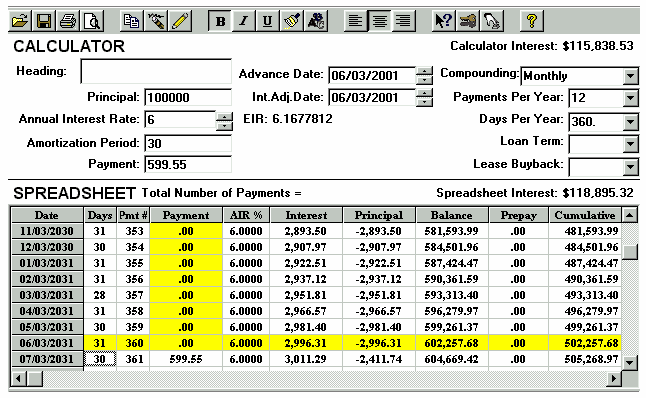Expand Payments Per Year dropdown

click(x=630, y=98)
